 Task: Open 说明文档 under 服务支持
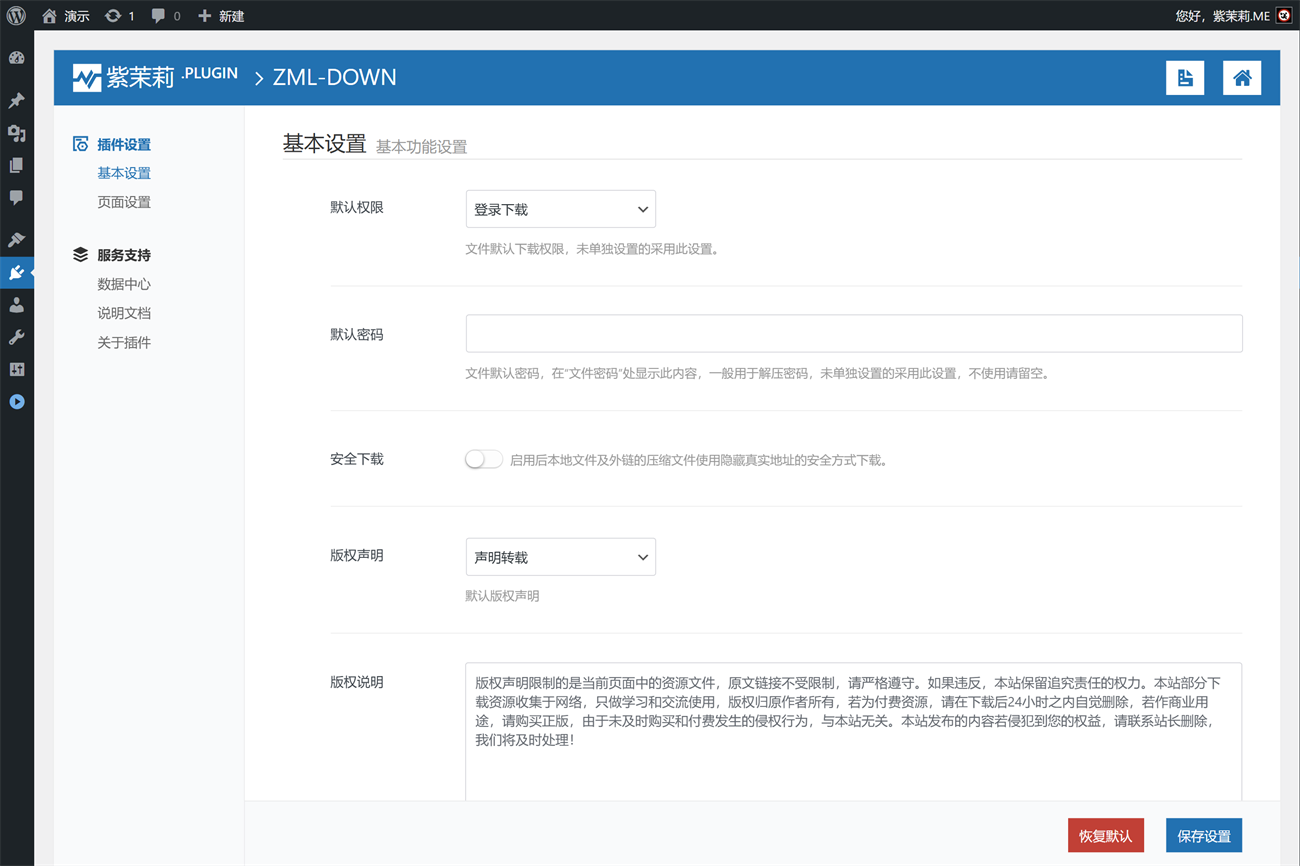[124, 313]
